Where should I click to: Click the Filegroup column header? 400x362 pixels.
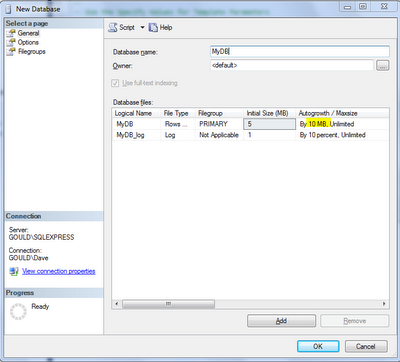219,113
